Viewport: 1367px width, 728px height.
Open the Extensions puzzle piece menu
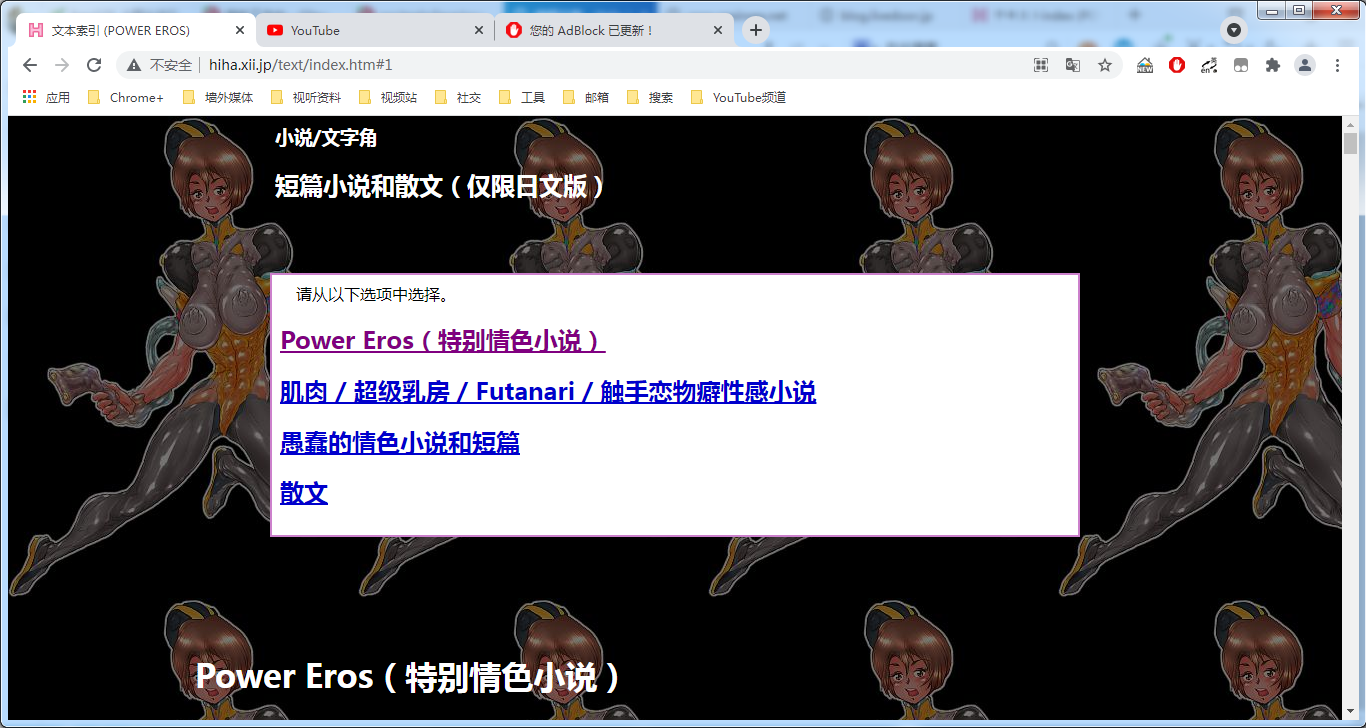(1273, 65)
